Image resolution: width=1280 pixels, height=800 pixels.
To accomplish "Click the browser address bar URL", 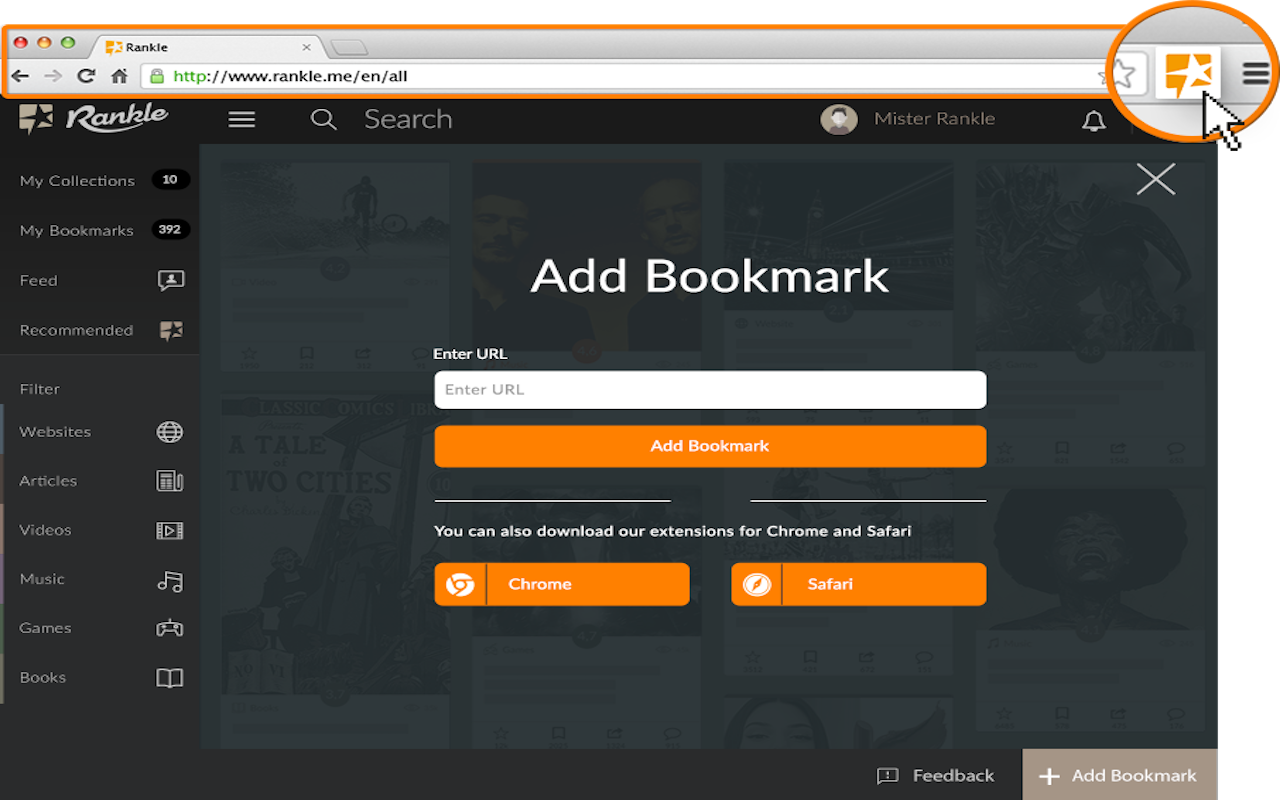I will click(x=290, y=76).
